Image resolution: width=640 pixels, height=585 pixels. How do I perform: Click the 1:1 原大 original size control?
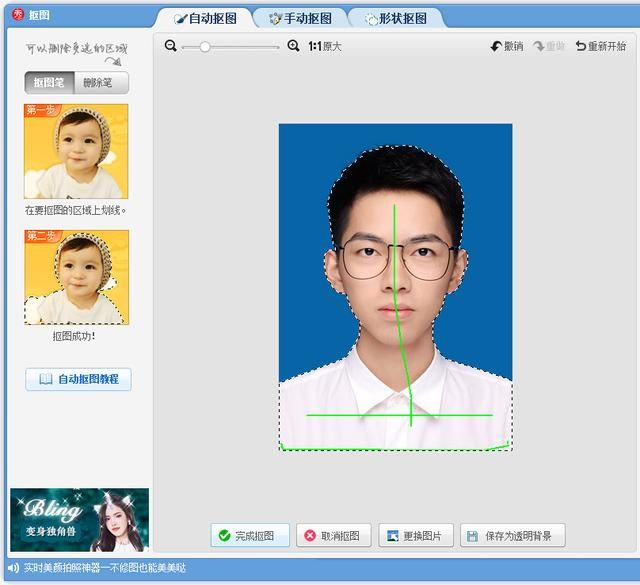coord(325,47)
